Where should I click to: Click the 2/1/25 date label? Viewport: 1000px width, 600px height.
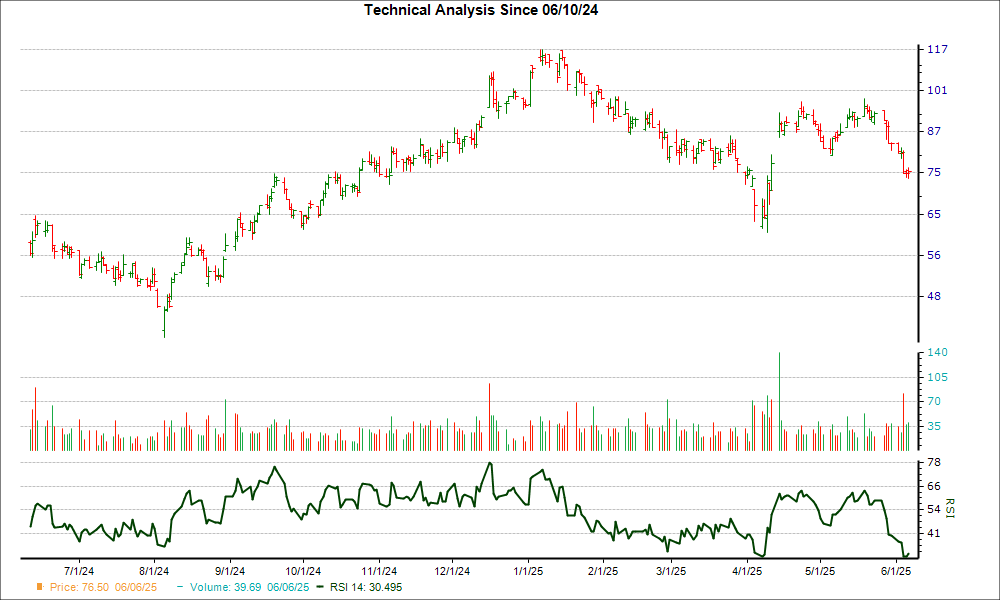(603, 571)
